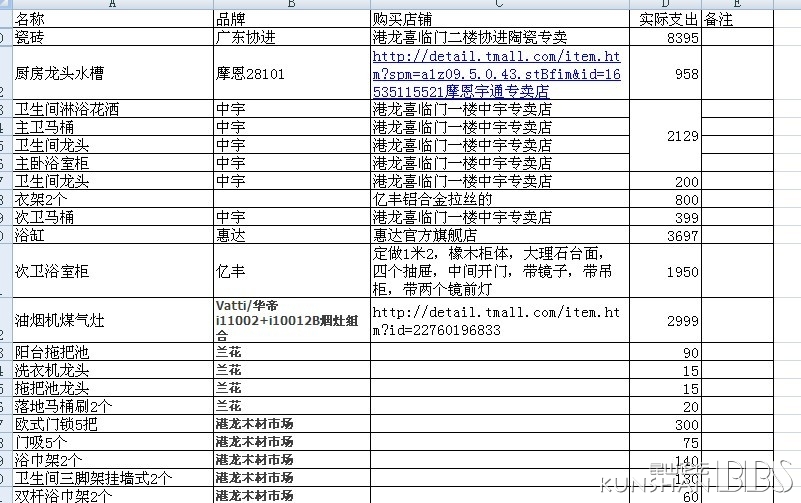The height and width of the screenshot is (503, 801).
Task: Select the amount cell 75
Action: pyautogui.click(x=666, y=442)
